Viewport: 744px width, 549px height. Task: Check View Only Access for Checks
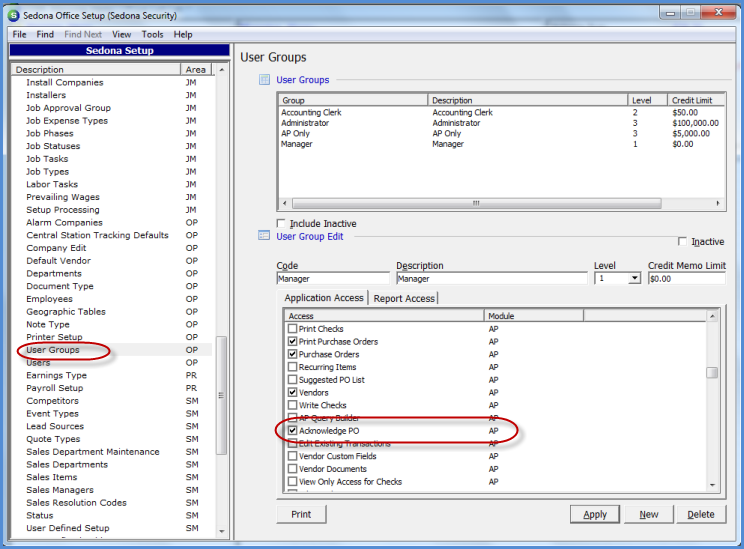[293, 482]
